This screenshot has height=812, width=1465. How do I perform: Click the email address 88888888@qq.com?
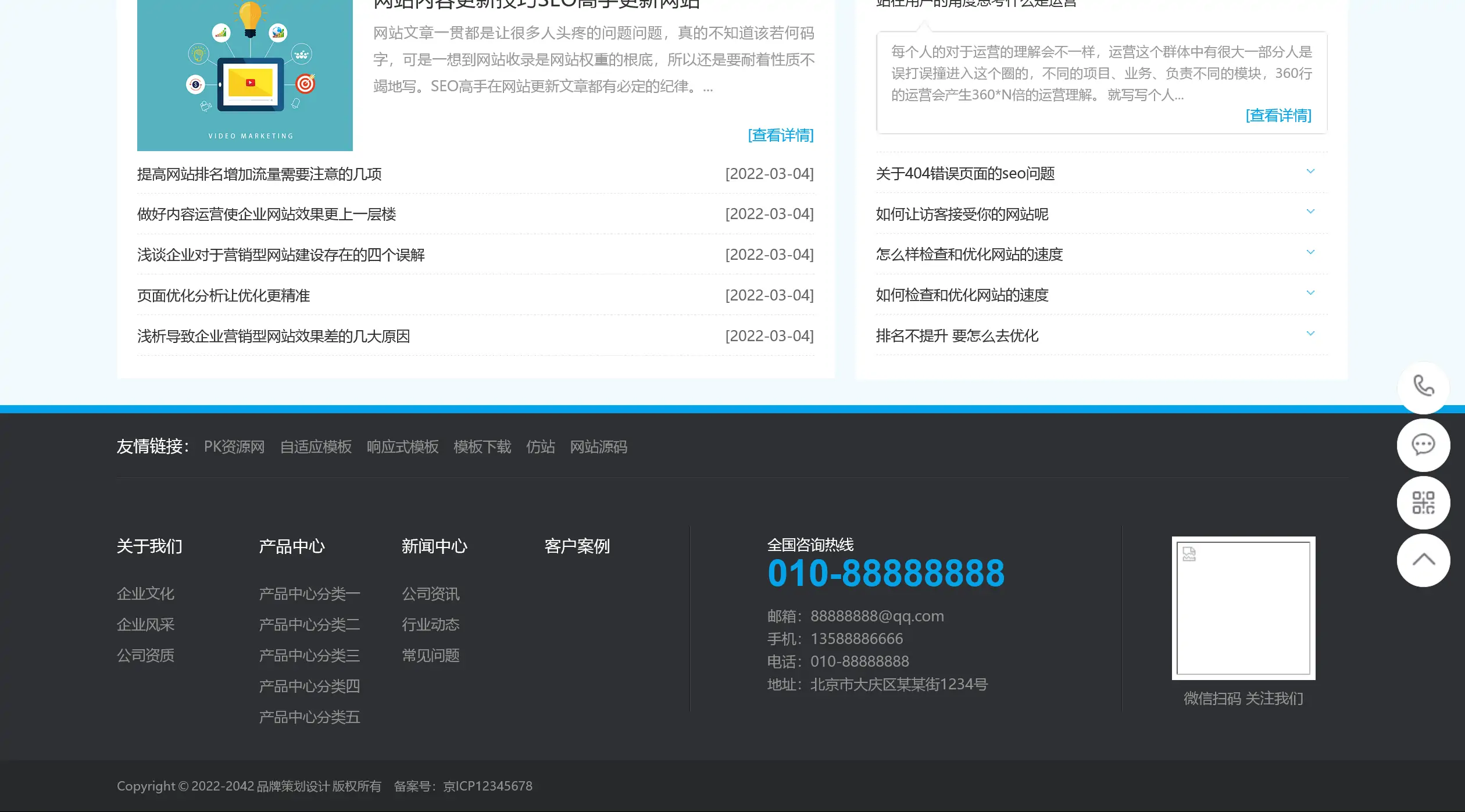pyautogui.click(x=877, y=616)
